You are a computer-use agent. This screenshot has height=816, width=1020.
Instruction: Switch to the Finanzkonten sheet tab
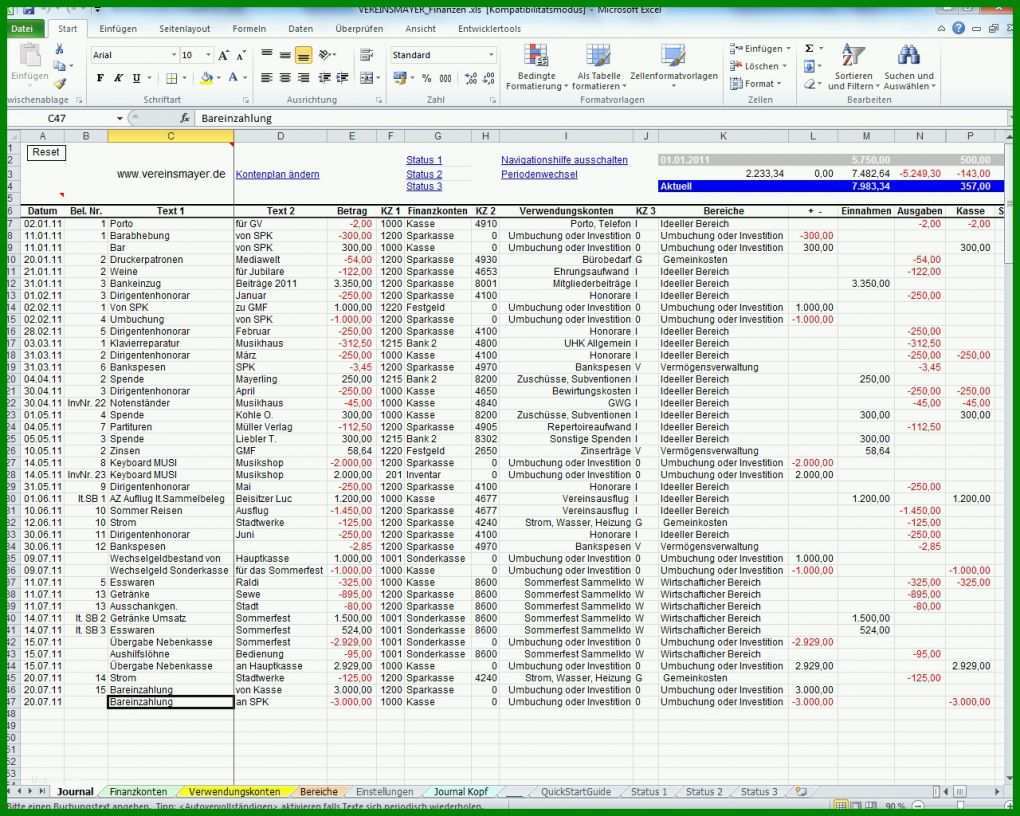[138, 792]
